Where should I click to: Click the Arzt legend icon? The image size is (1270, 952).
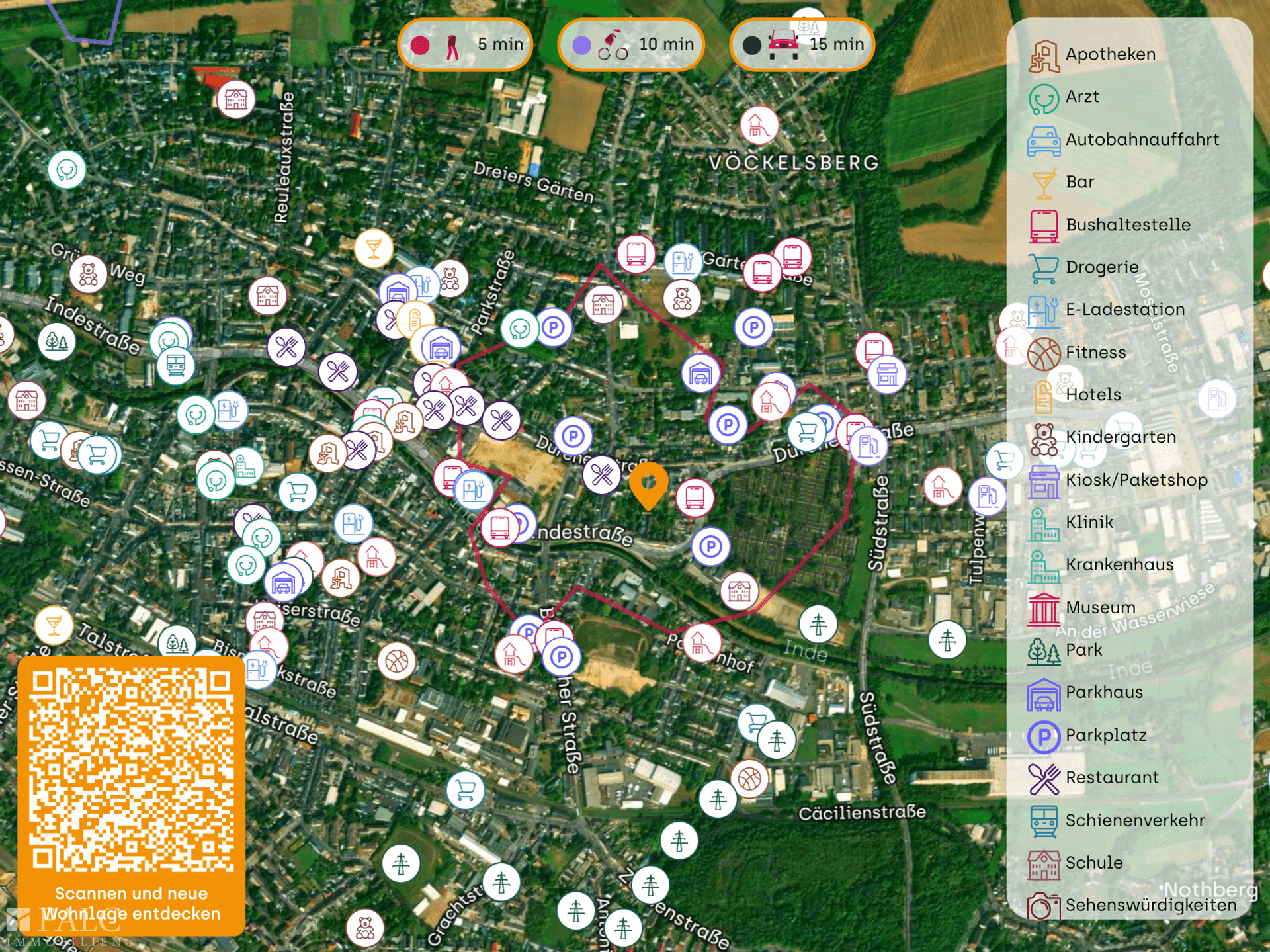pos(1044,99)
